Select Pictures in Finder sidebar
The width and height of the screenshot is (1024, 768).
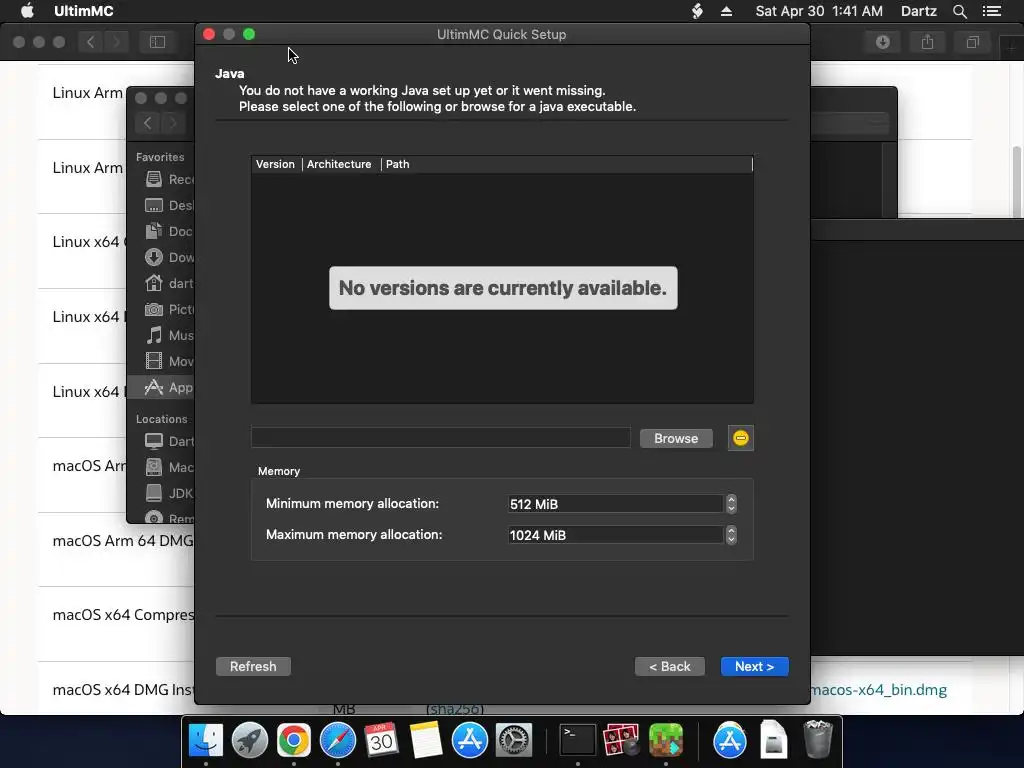click(x=168, y=309)
